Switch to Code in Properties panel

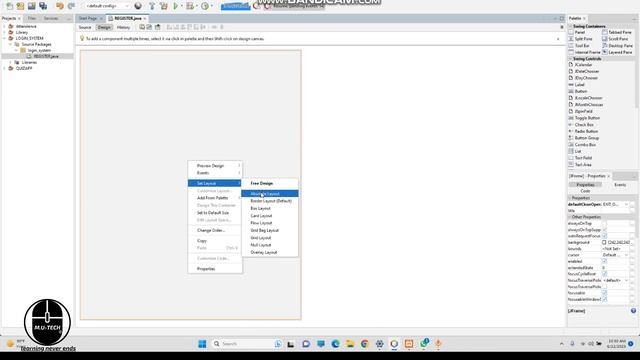click(x=585, y=191)
